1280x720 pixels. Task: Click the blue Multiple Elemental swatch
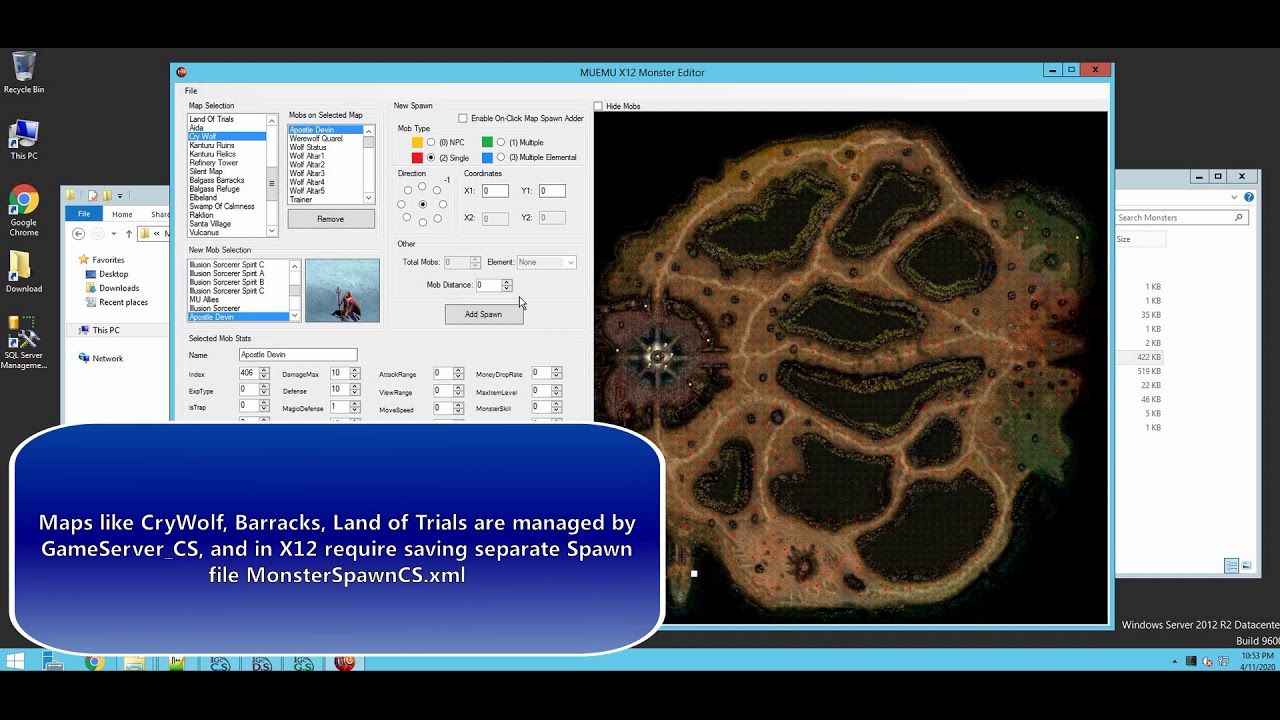tap(487, 158)
